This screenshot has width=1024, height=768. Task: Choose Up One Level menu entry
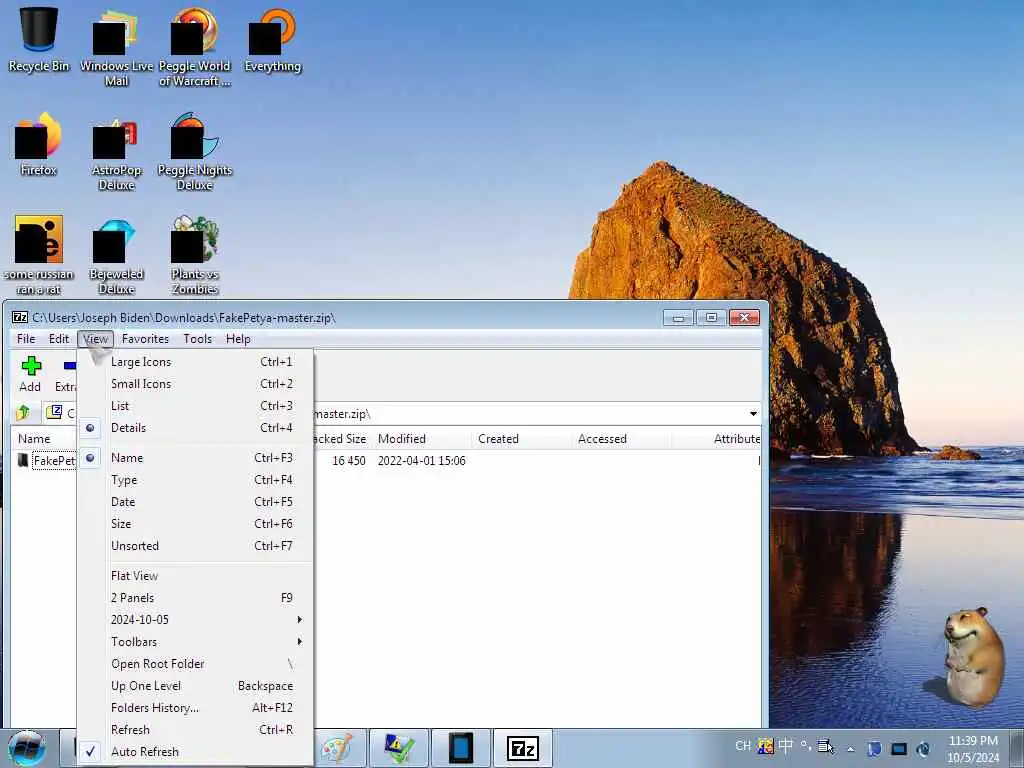point(196,686)
